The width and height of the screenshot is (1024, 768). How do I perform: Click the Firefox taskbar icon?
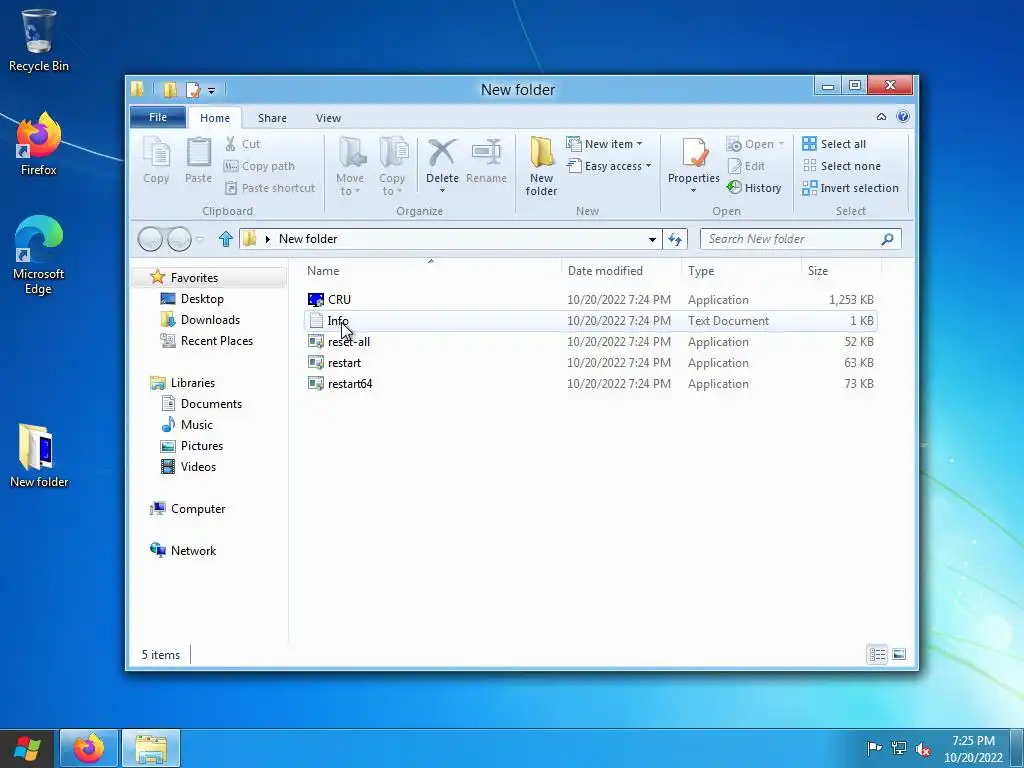89,748
